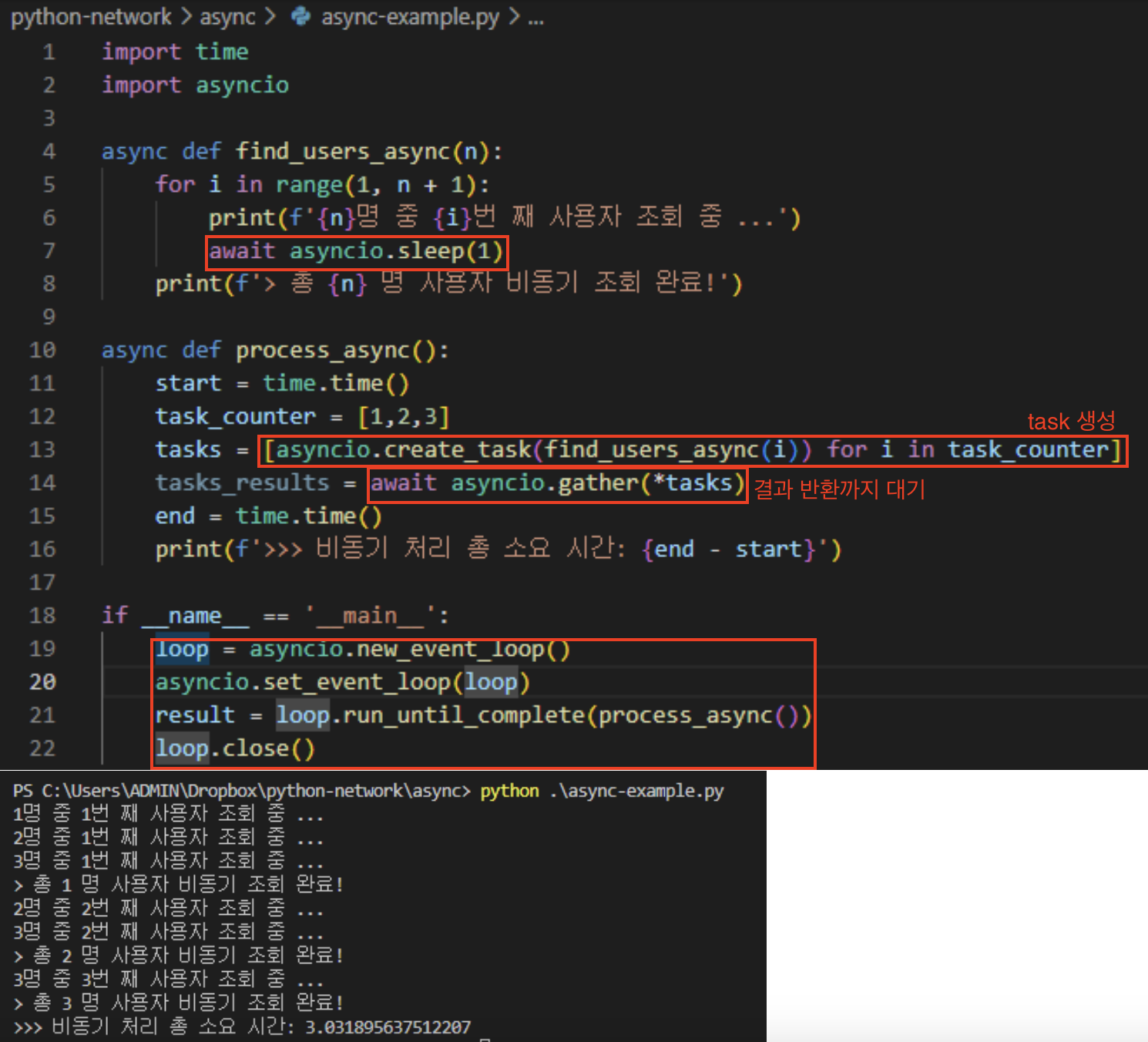Click line number 17 in the gutter
The width and height of the screenshot is (1148, 1042).
point(42,582)
